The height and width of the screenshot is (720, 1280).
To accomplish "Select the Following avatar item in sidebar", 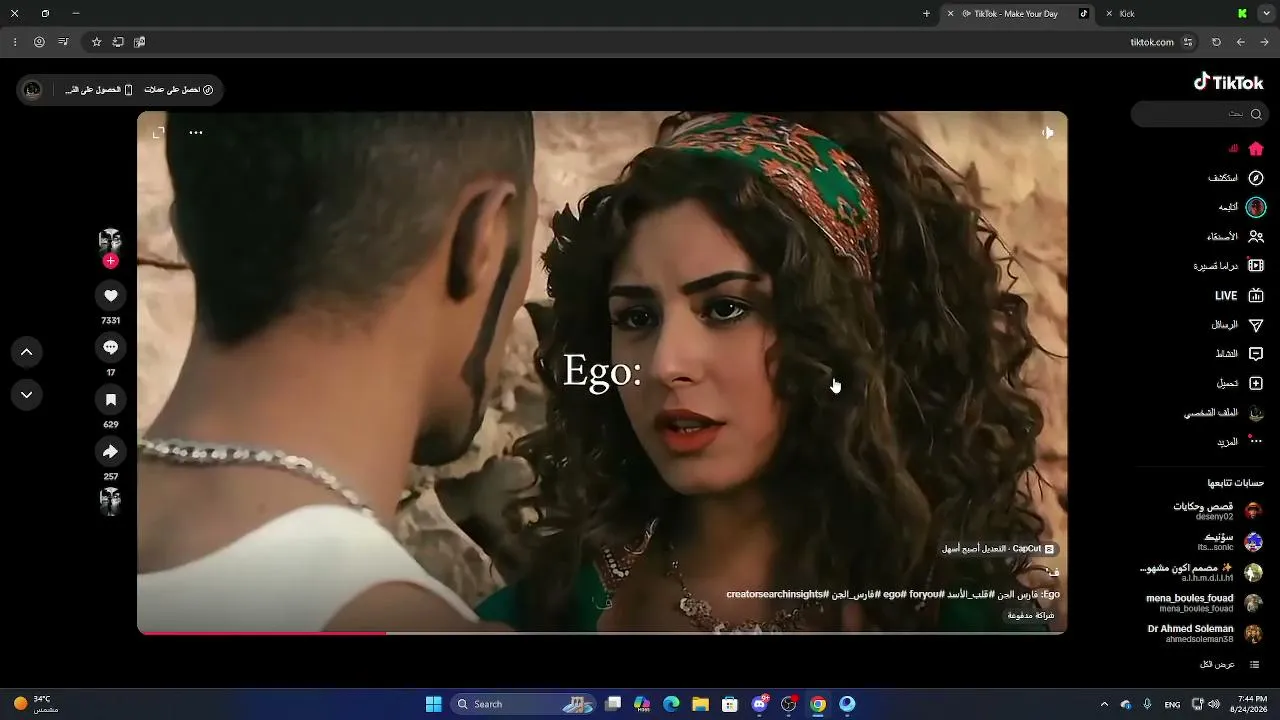I will [x=1256, y=207].
